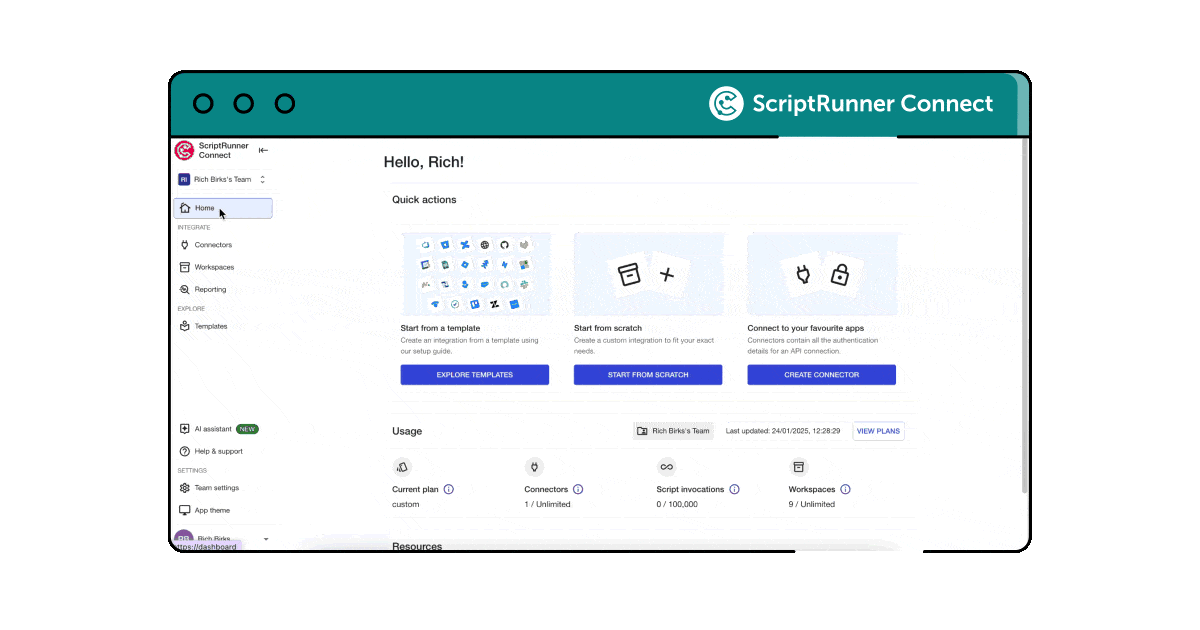Screen dimensions: 1200x630
Task: Click the Workspaces usage archive icon
Action: pyautogui.click(x=798, y=466)
